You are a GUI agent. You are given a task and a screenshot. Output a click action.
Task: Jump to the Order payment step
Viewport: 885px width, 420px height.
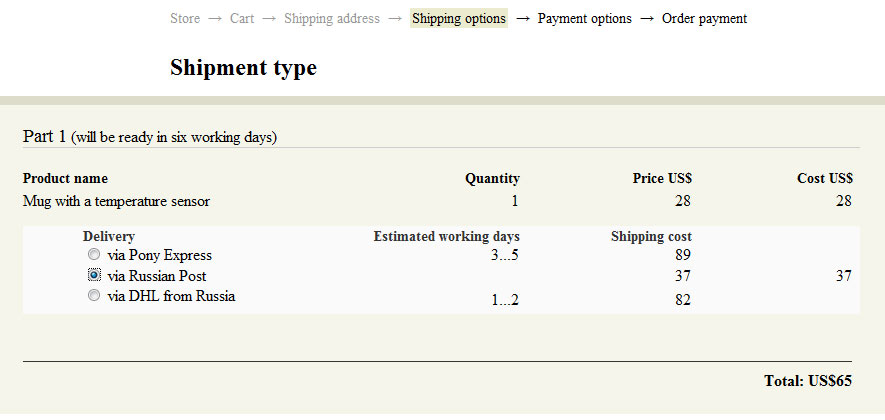(x=704, y=18)
